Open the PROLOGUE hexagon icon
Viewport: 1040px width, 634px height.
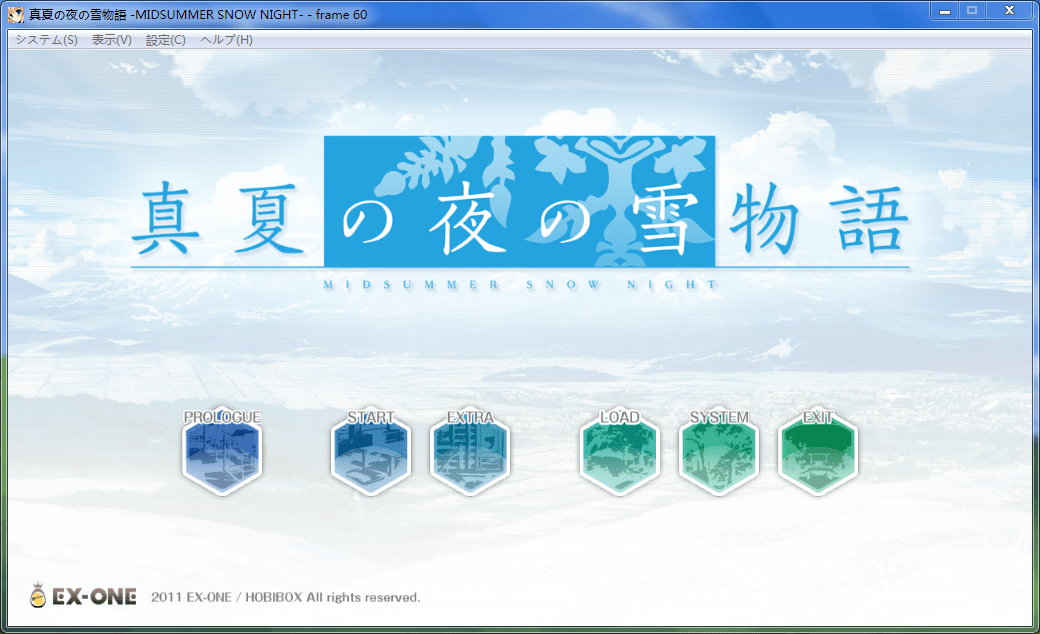(x=222, y=453)
